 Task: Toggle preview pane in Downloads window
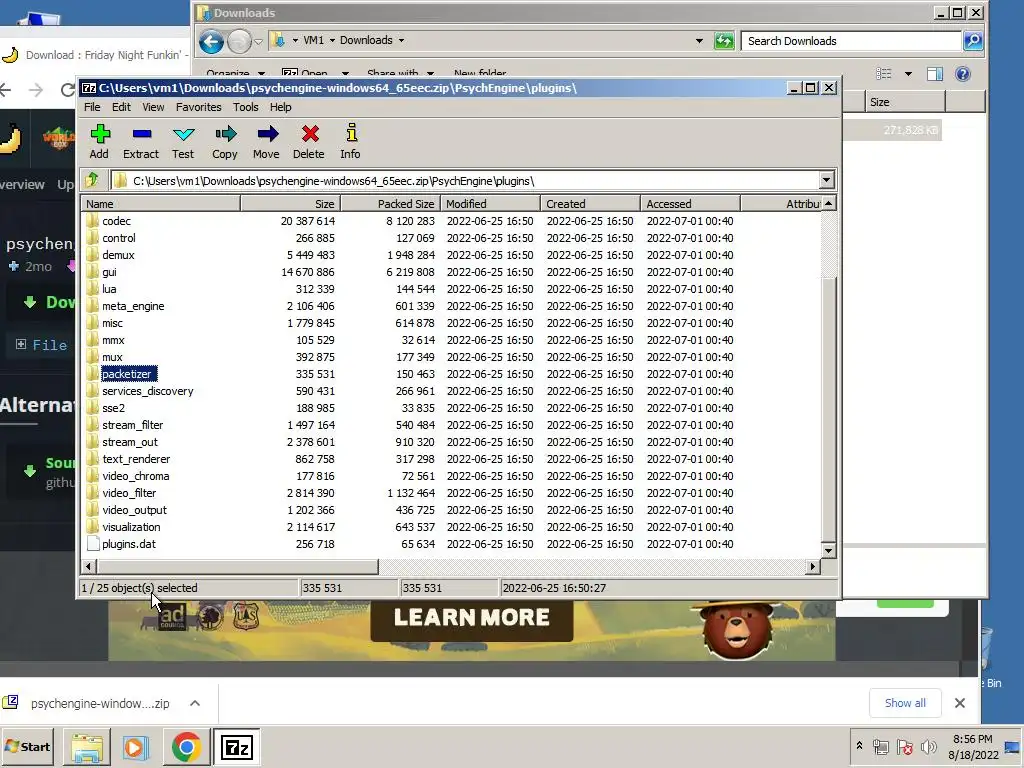[935, 74]
